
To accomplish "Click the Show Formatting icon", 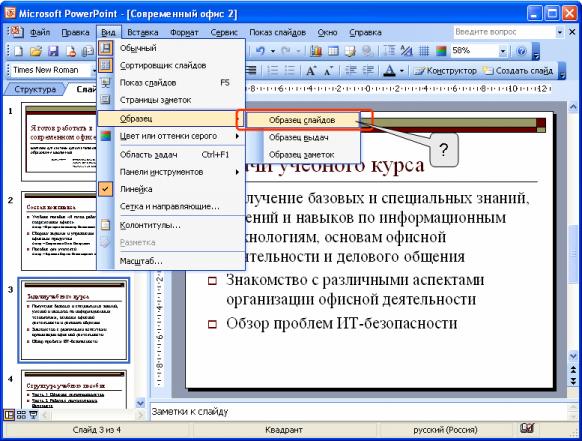I will tap(406, 51).
